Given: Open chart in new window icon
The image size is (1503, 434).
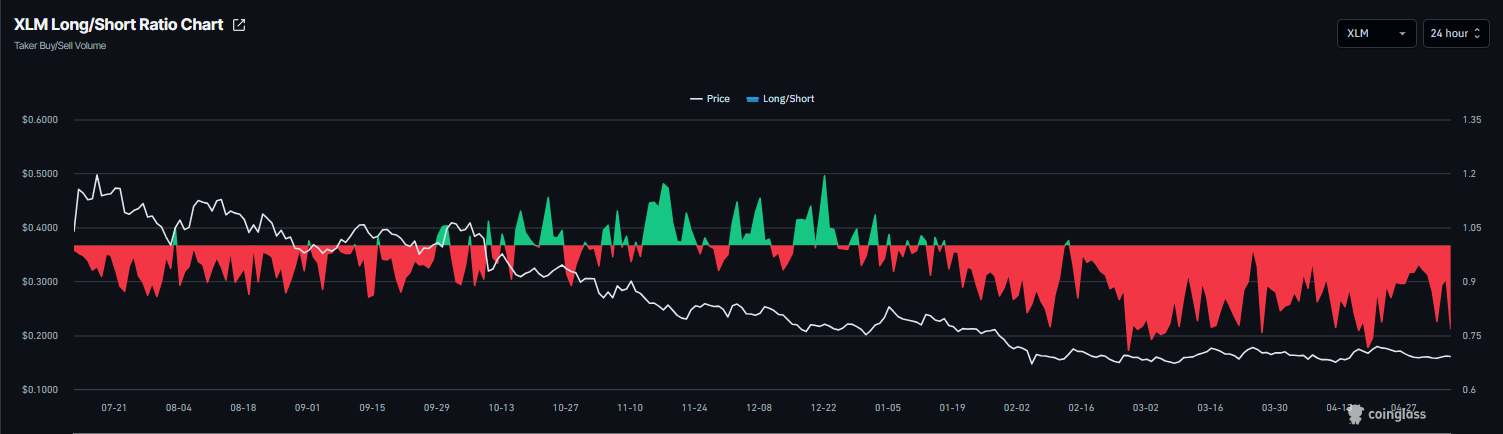Looking at the screenshot, I should 239,25.
